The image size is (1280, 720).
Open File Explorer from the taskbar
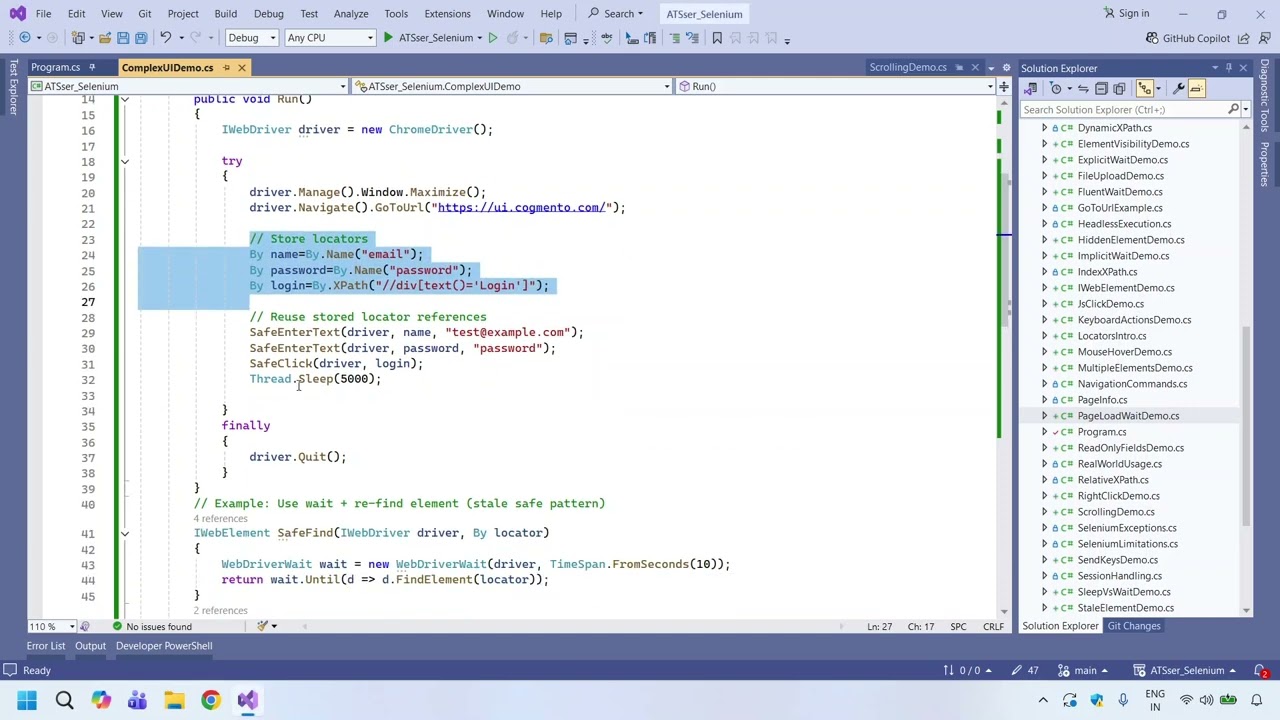[174, 700]
